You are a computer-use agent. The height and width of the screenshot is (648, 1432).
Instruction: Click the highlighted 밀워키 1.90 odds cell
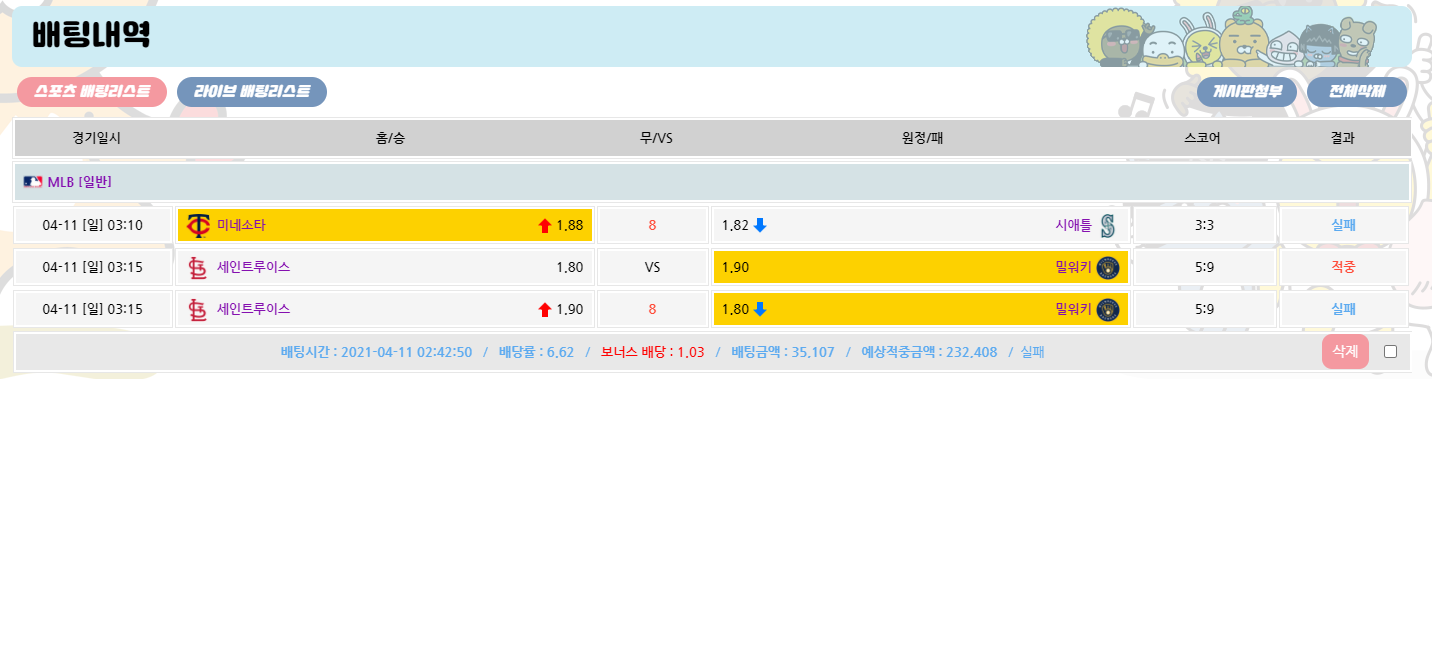[920, 267]
